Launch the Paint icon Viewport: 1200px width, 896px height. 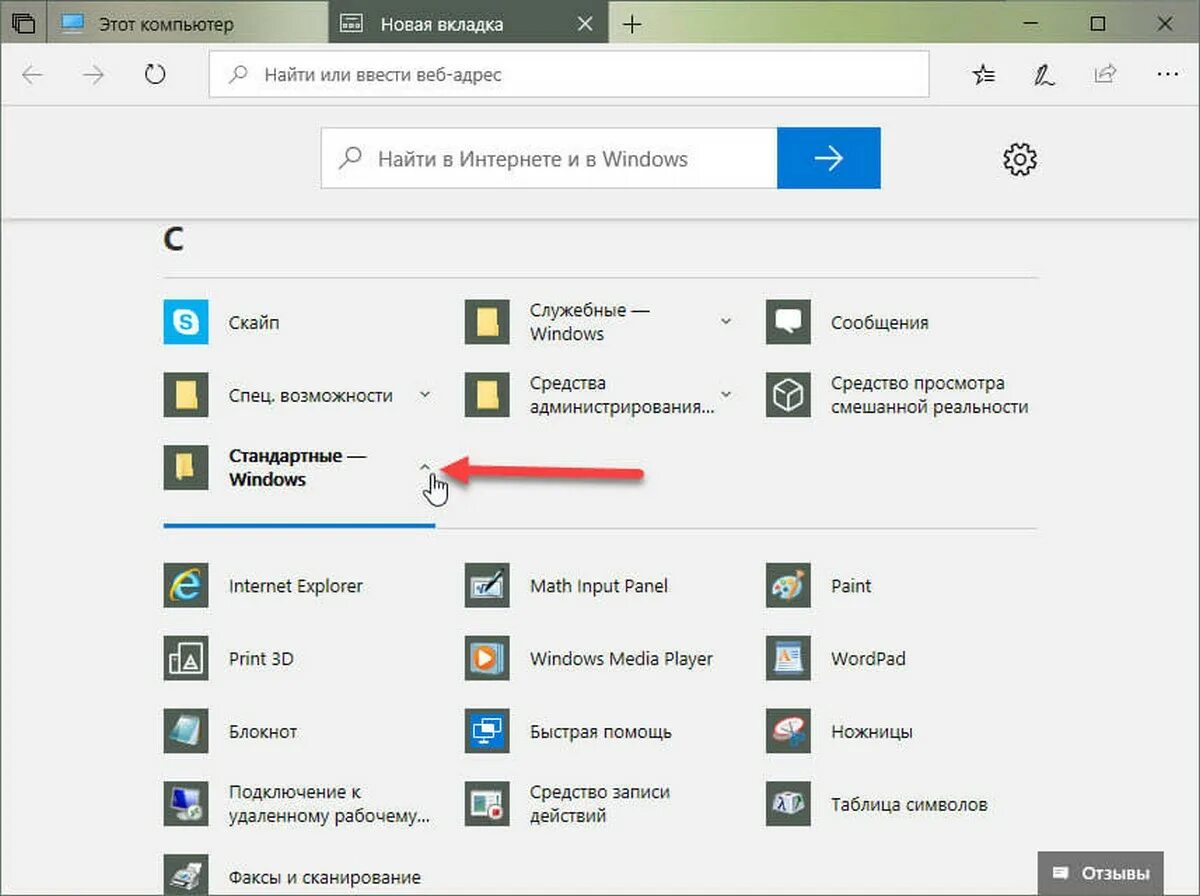point(789,586)
